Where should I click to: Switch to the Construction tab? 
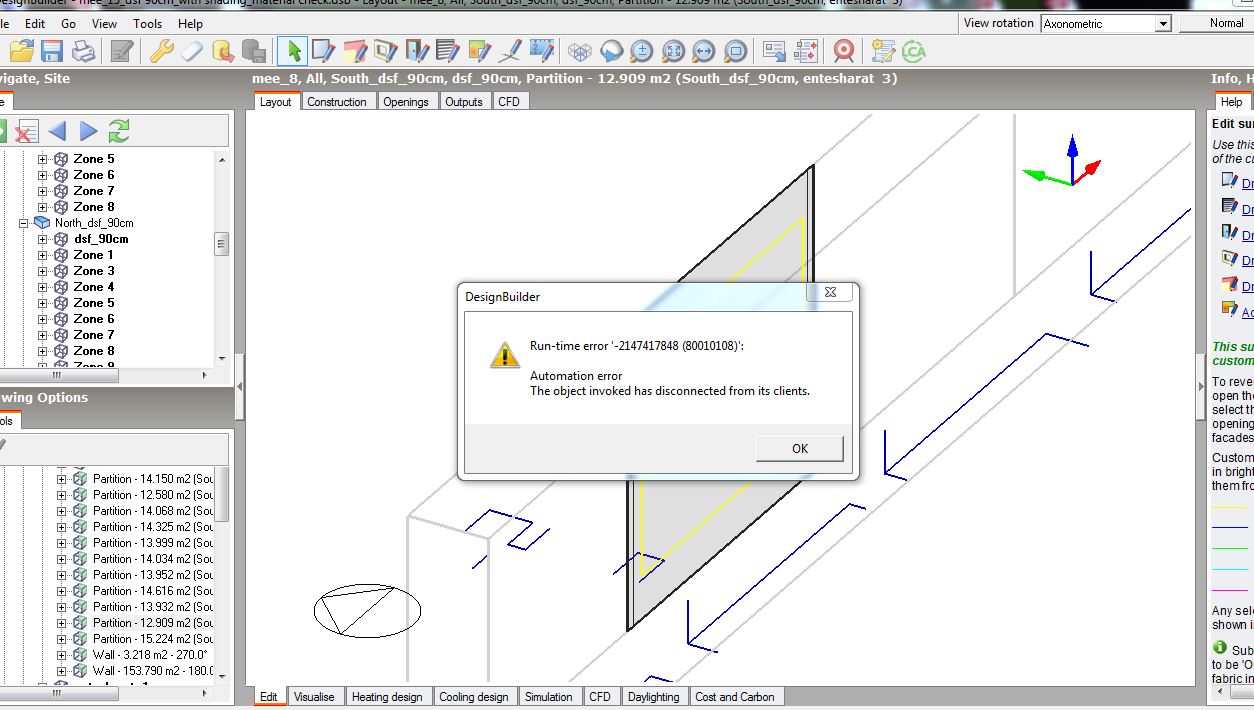337,102
